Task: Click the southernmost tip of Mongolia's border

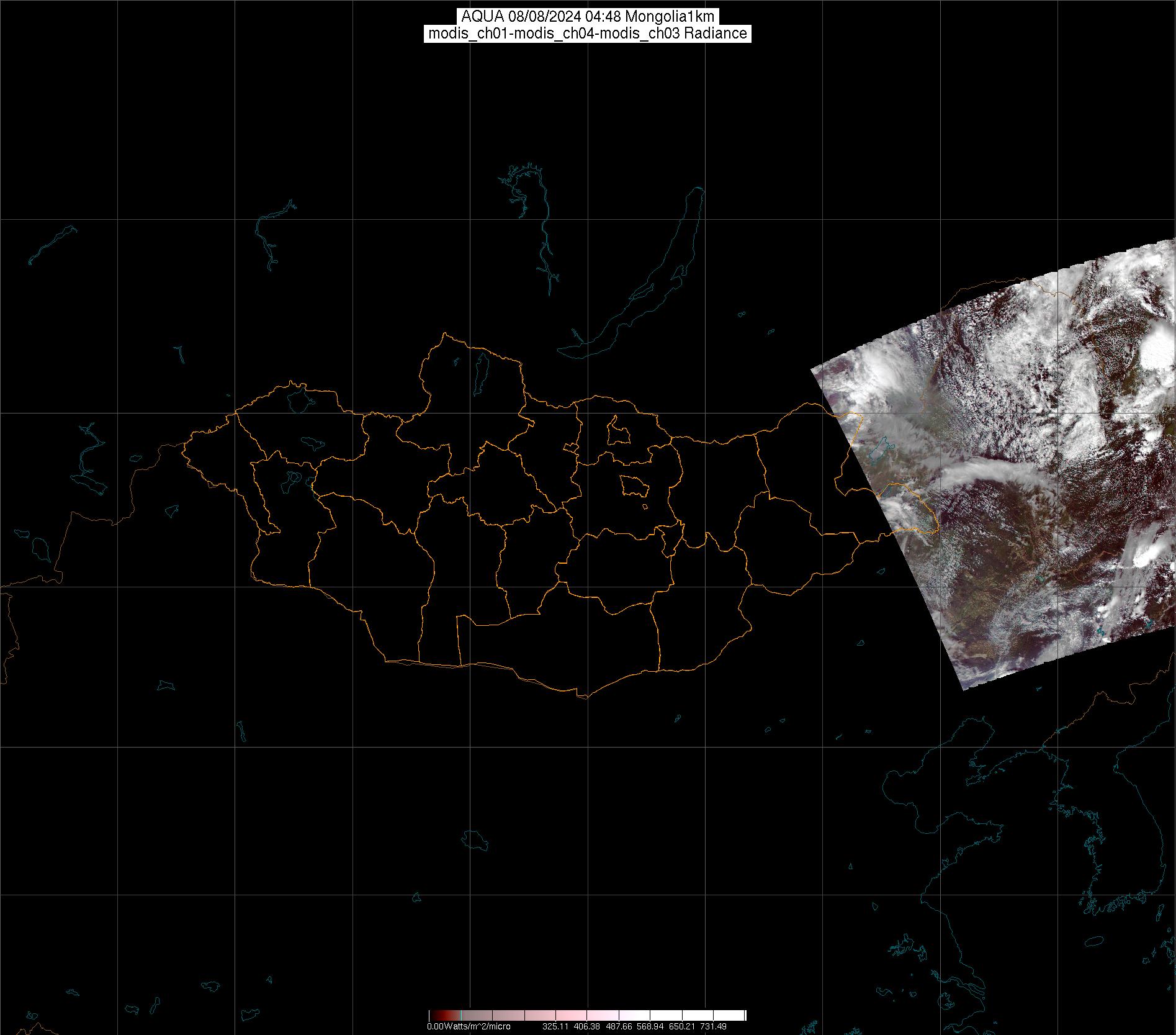Action: pyautogui.click(x=582, y=697)
